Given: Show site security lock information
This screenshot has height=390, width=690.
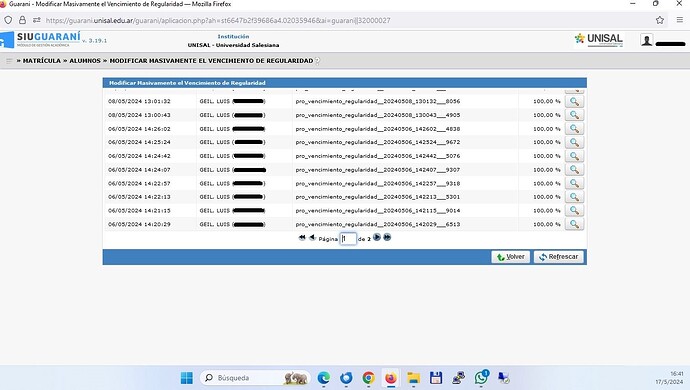Looking at the screenshot, I should click(22, 20).
